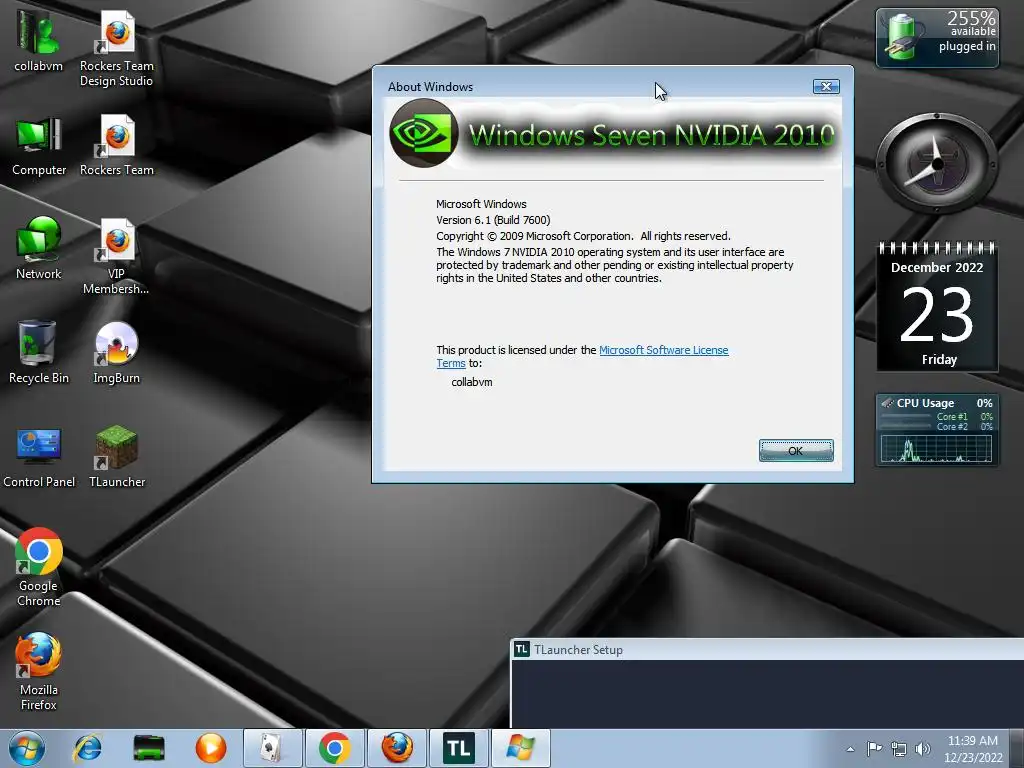Click the Show desktop button
The image size is (1024, 768).
(x=1017, y=748)
